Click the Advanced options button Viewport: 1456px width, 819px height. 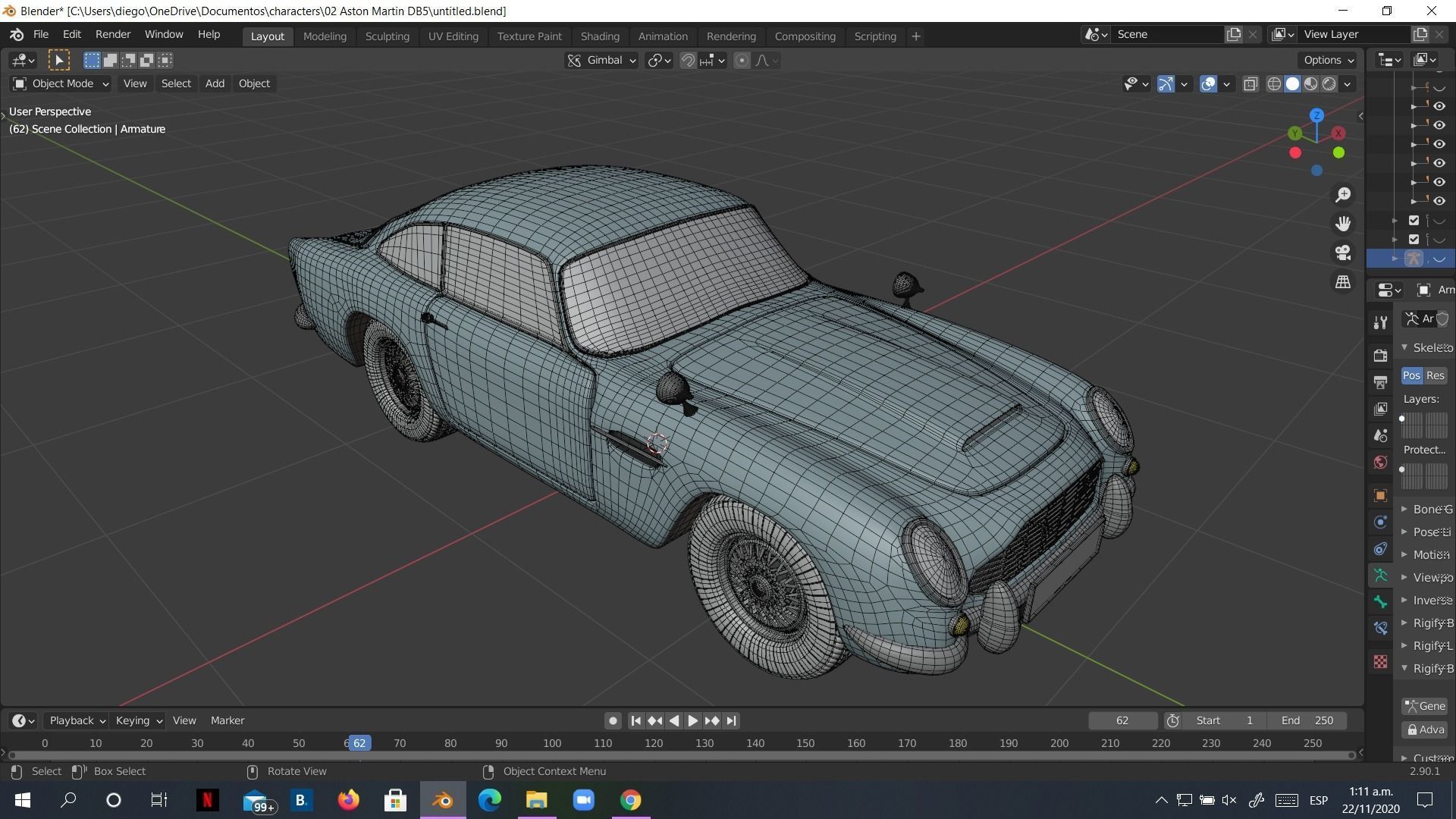[1425, 730]
